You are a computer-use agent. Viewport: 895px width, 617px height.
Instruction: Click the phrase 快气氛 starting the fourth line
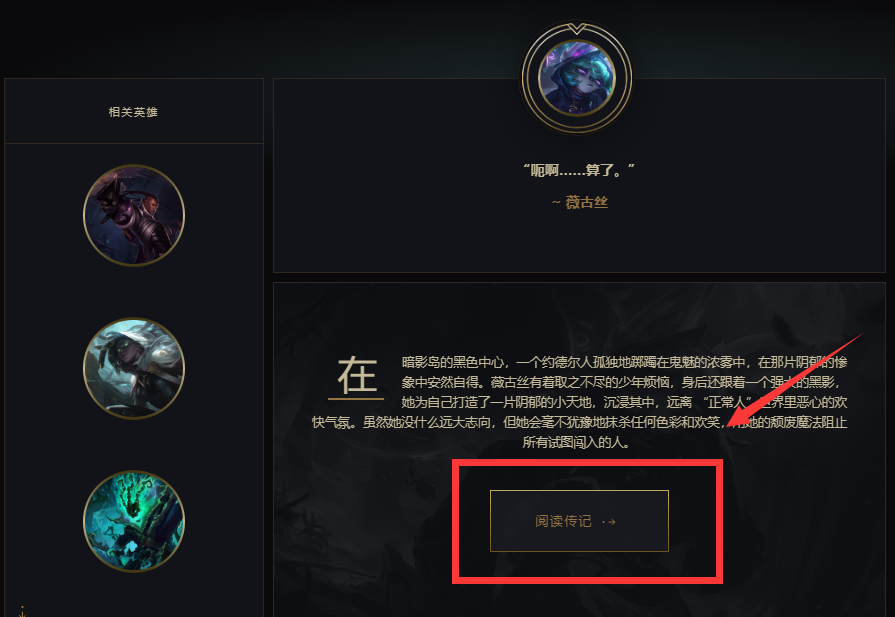coord(331,422)
